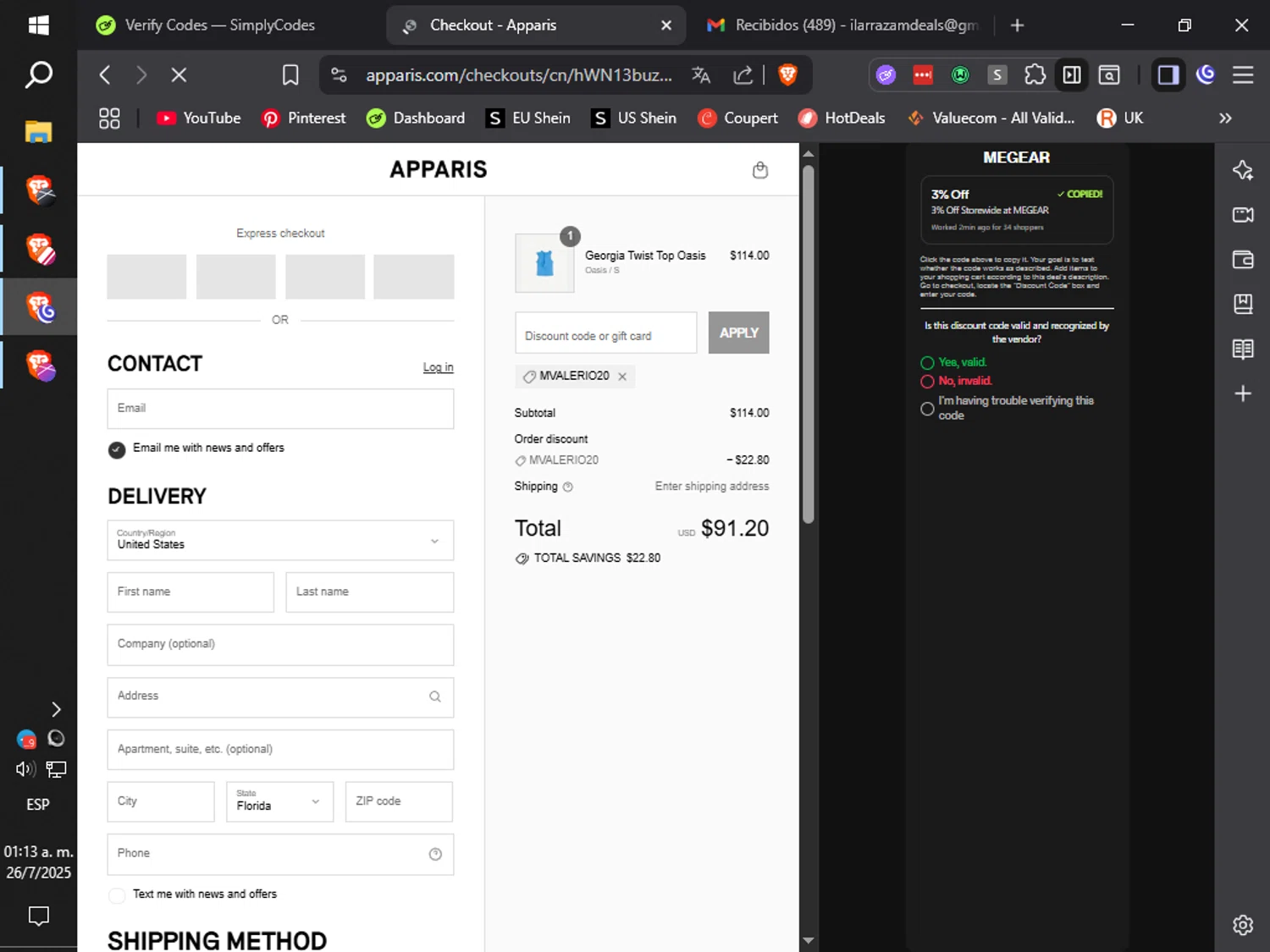Expand hidden bookmarks overflow chevron
This screenshot has height=952, width=1270.
[x=1225, y=118]
